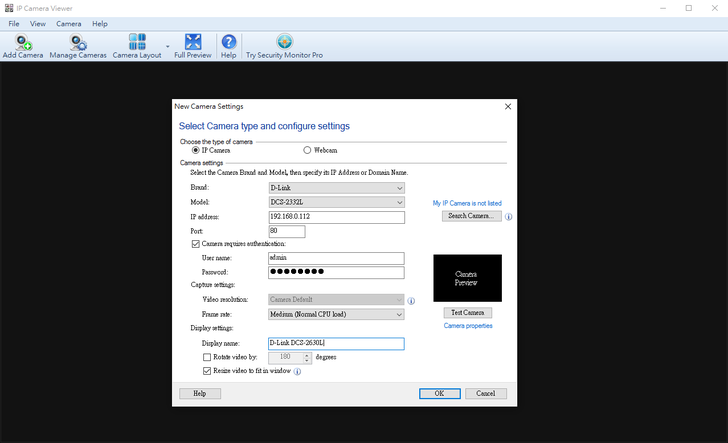Click My IP Camera is not listed link

[467, 203]
